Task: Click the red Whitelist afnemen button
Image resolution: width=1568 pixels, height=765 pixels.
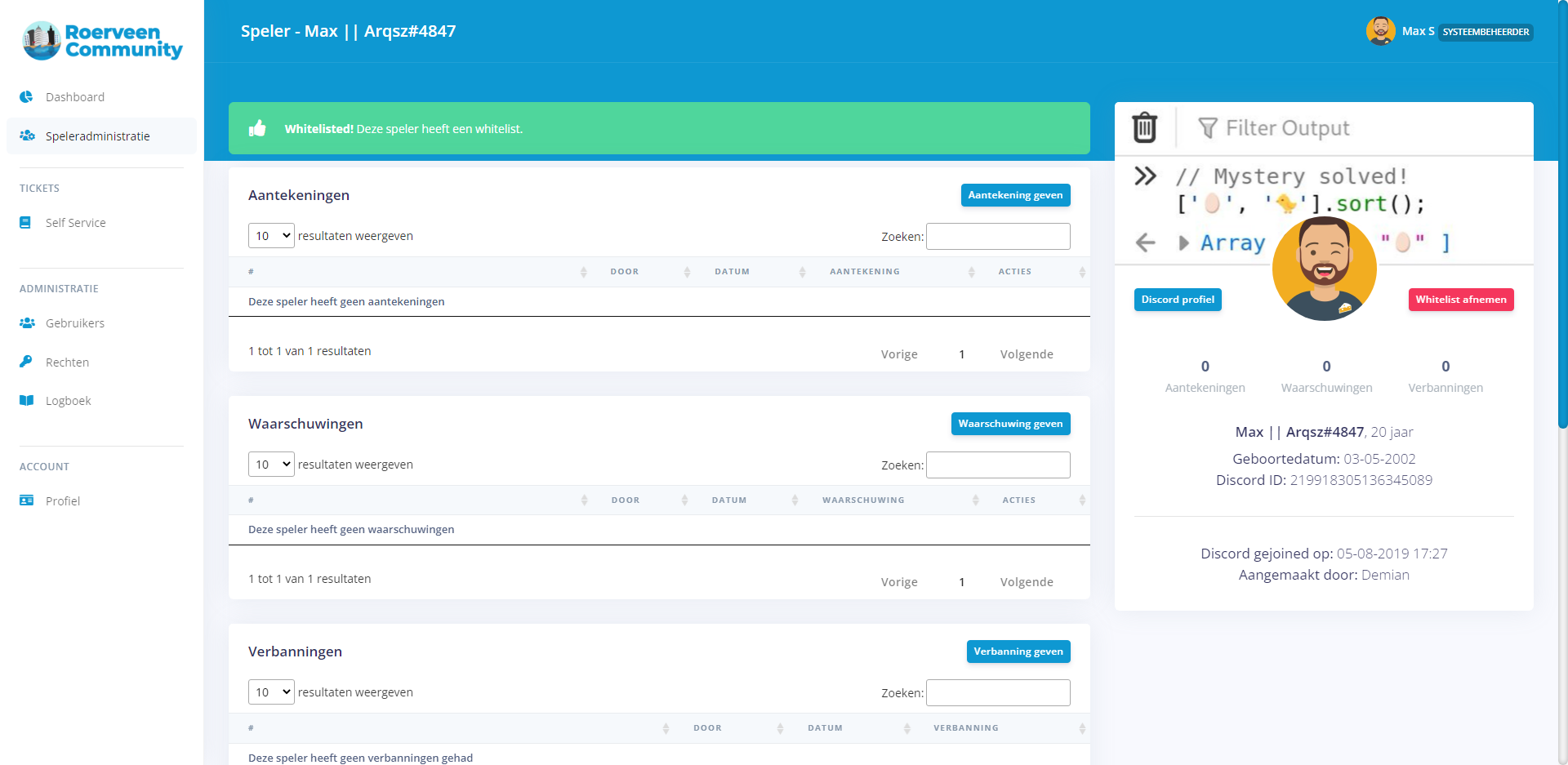Action: click(x=1460, y=300)
